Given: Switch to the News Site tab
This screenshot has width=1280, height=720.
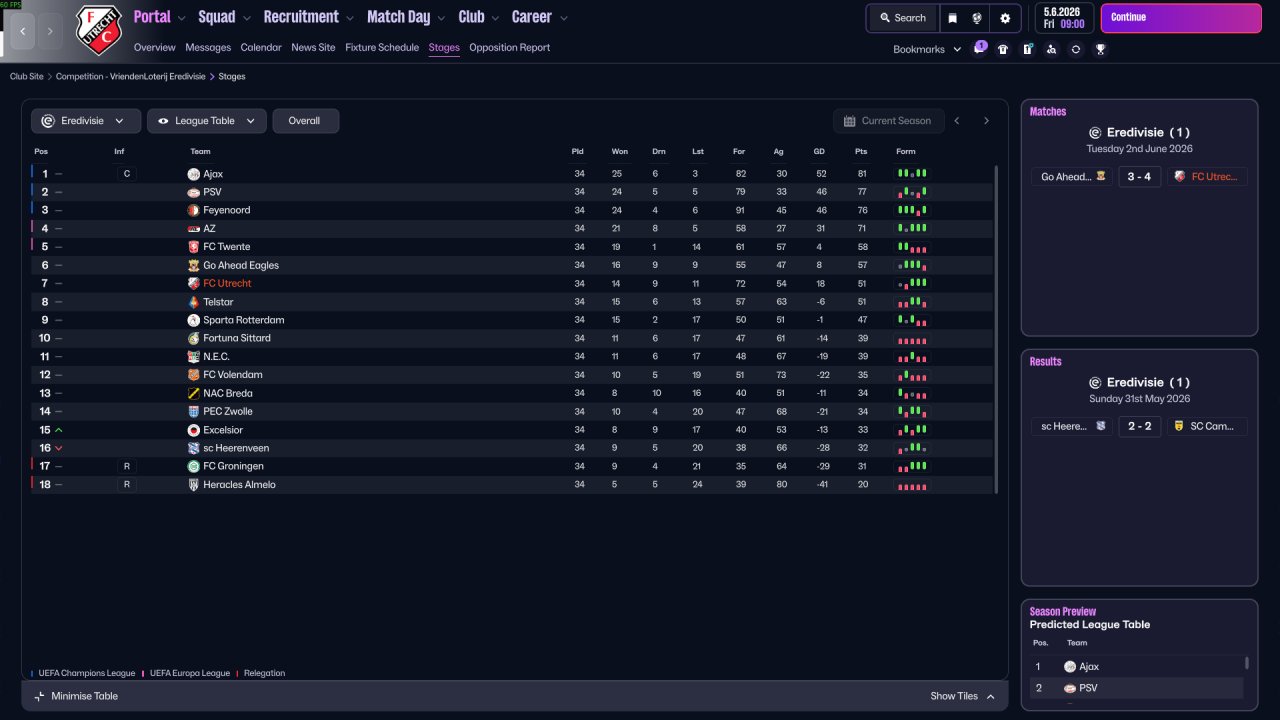Looking at the screenshot, I should (313, 47).
